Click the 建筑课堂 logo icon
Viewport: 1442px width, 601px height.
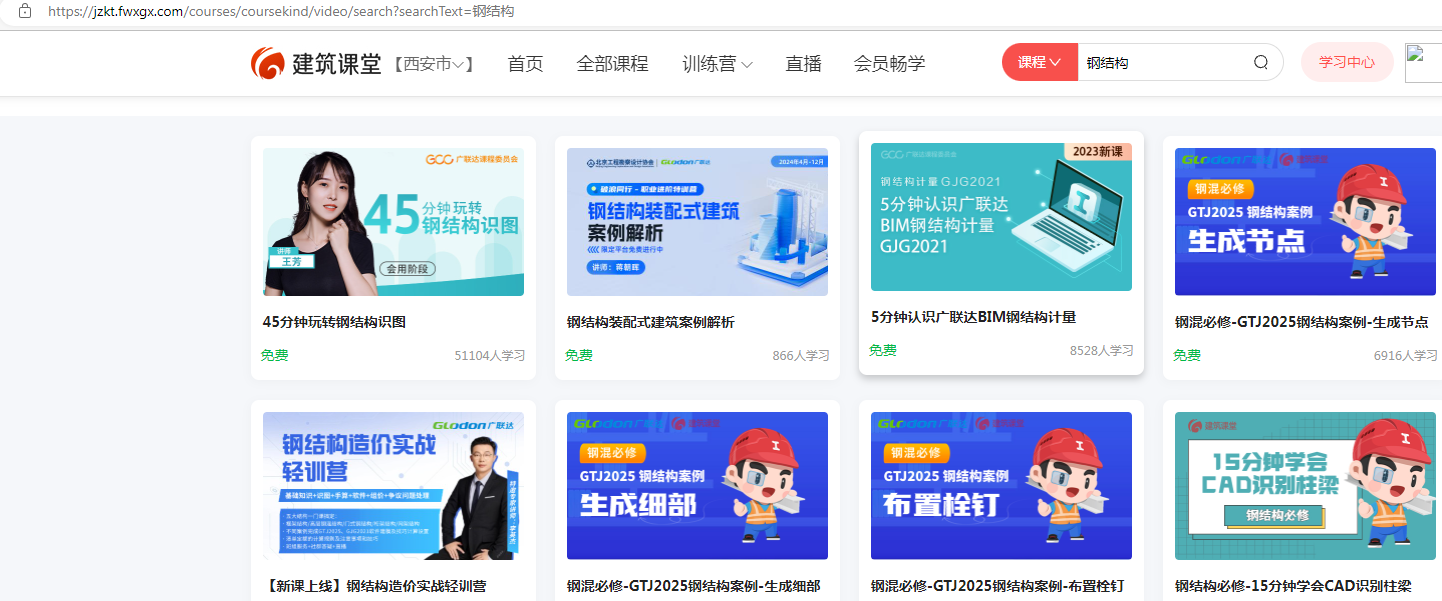pos(268,63)
